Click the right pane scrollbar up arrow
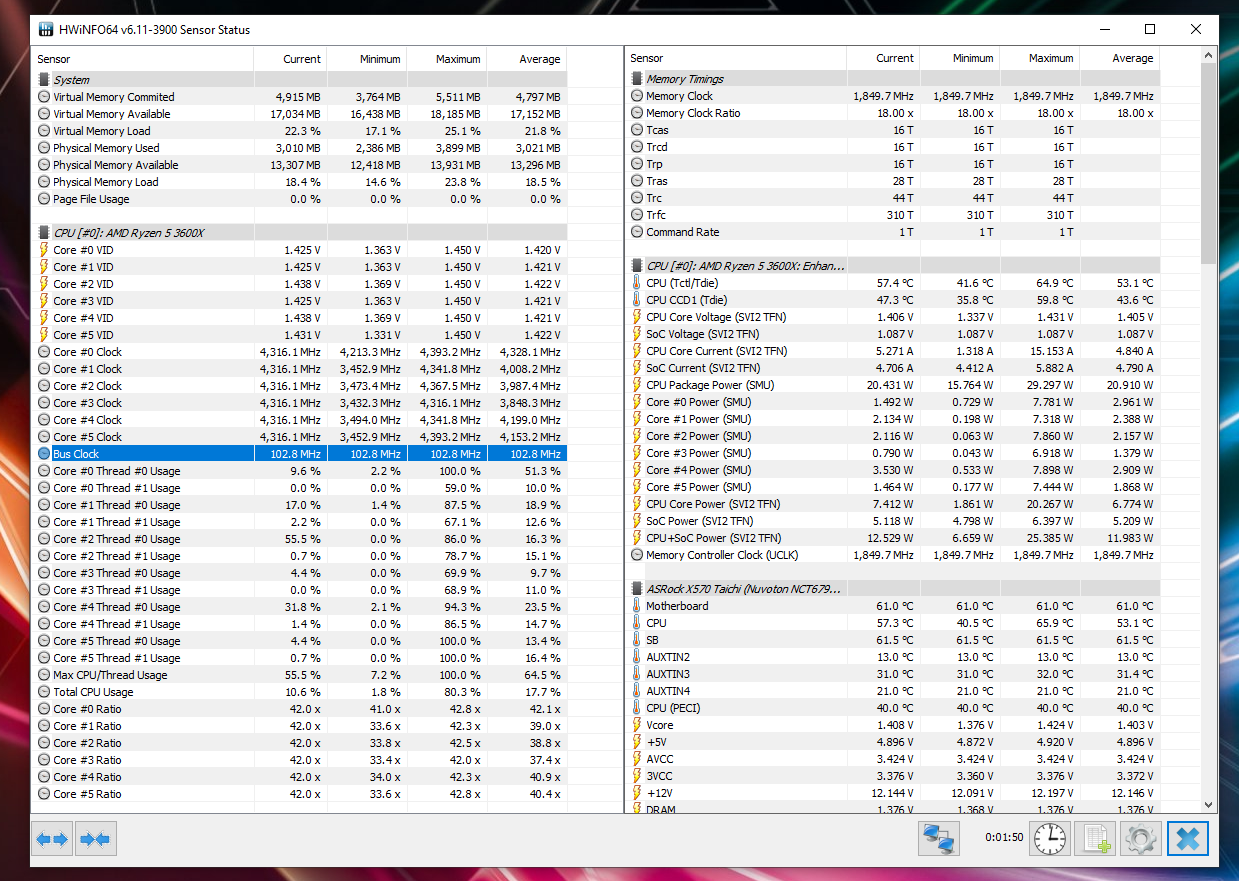The height and width of the screenshot is (881, 1239). click(1209, 56)
